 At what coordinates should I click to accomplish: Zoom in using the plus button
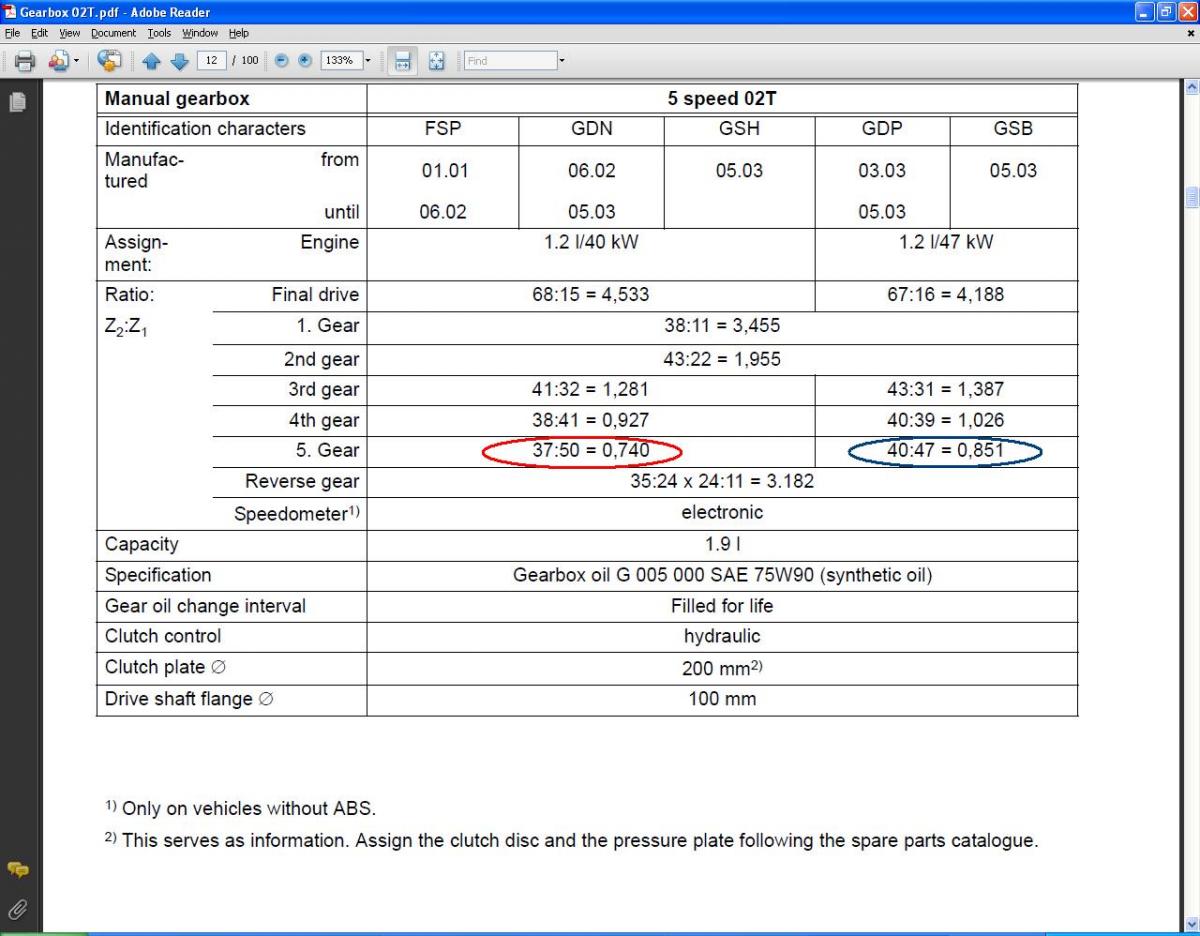303,61
